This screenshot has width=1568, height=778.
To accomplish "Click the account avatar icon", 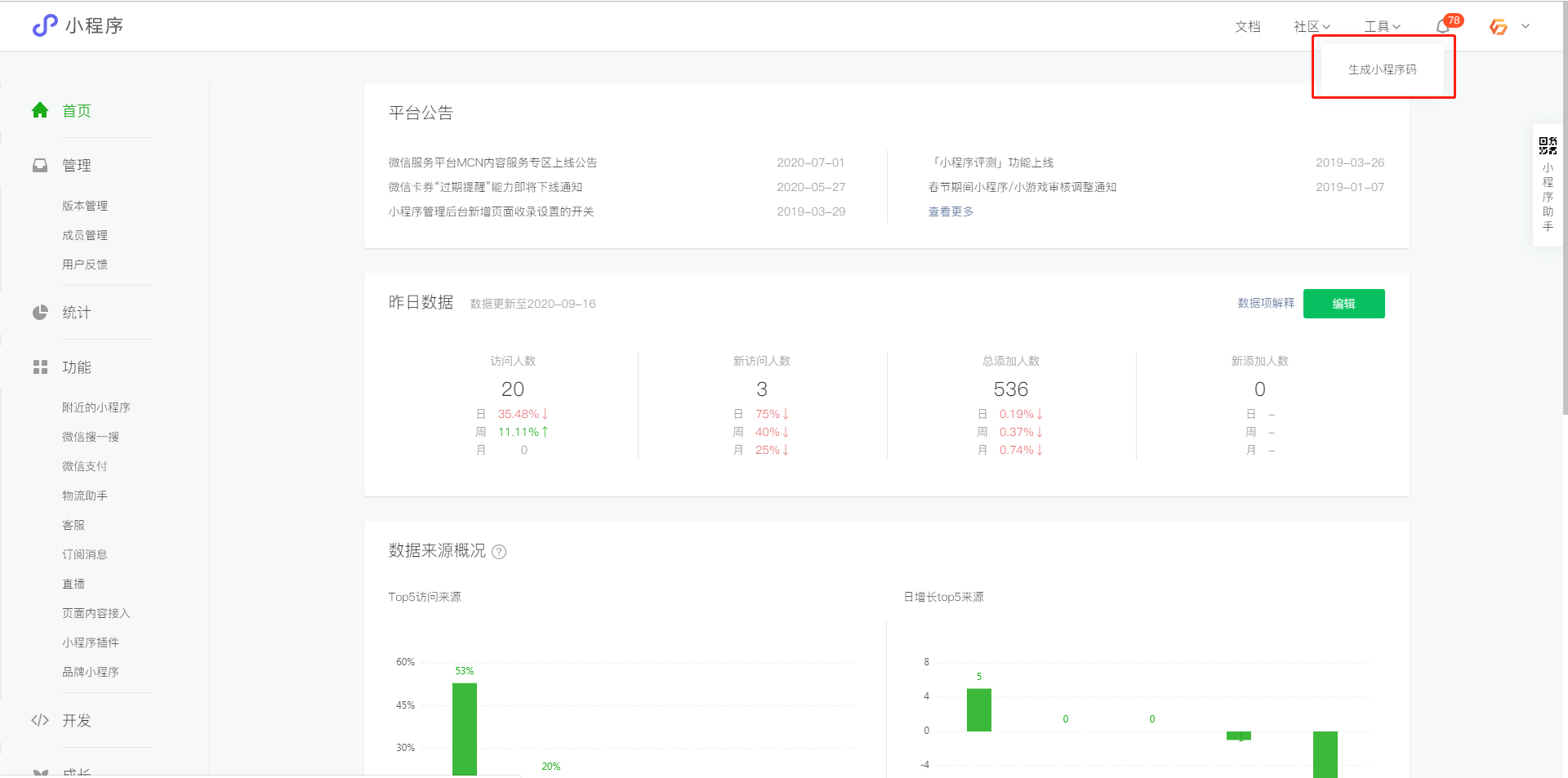I will coord(1499,27).
